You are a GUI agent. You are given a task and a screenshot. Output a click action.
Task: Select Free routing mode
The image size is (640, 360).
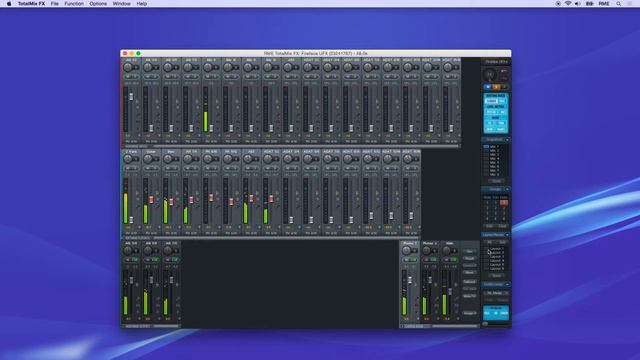[502, 101]
